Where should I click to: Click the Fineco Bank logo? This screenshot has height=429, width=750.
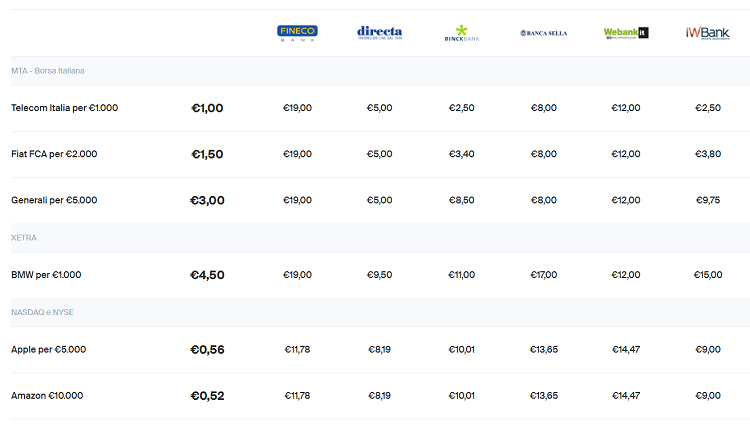[x=297, y=33]
